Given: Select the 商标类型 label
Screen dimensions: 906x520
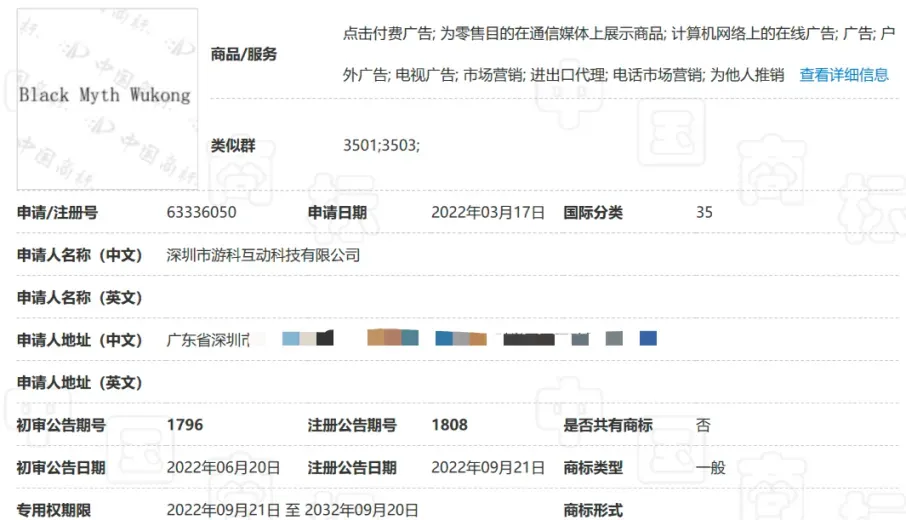Looking at the screenshot, I should (593, 467).
